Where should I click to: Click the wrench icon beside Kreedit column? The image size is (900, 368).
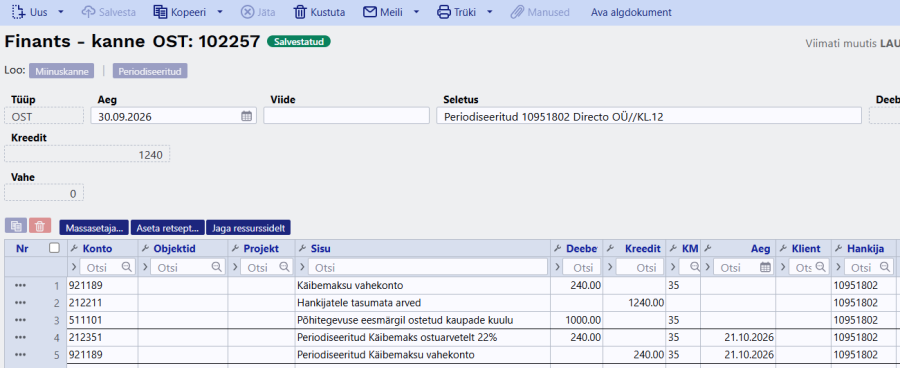(610, 249)
